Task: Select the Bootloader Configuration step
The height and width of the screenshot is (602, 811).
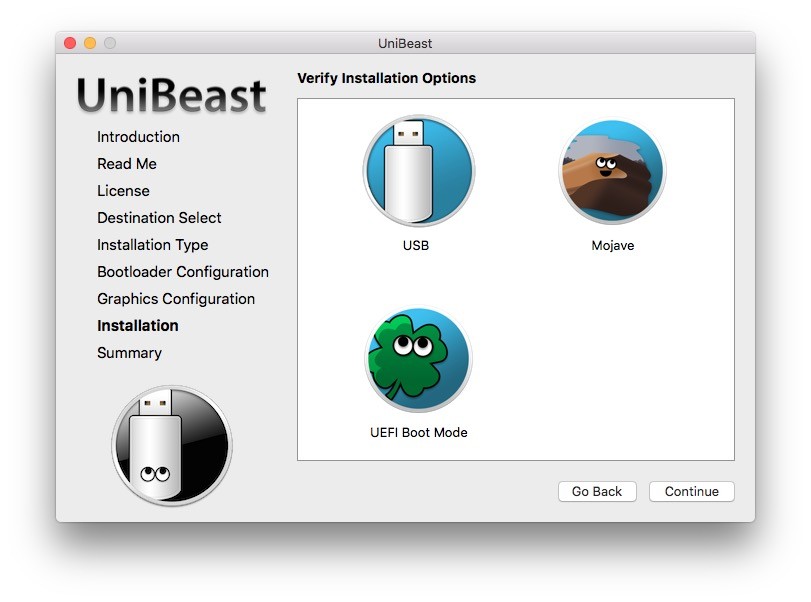Action: coord(183,272)
